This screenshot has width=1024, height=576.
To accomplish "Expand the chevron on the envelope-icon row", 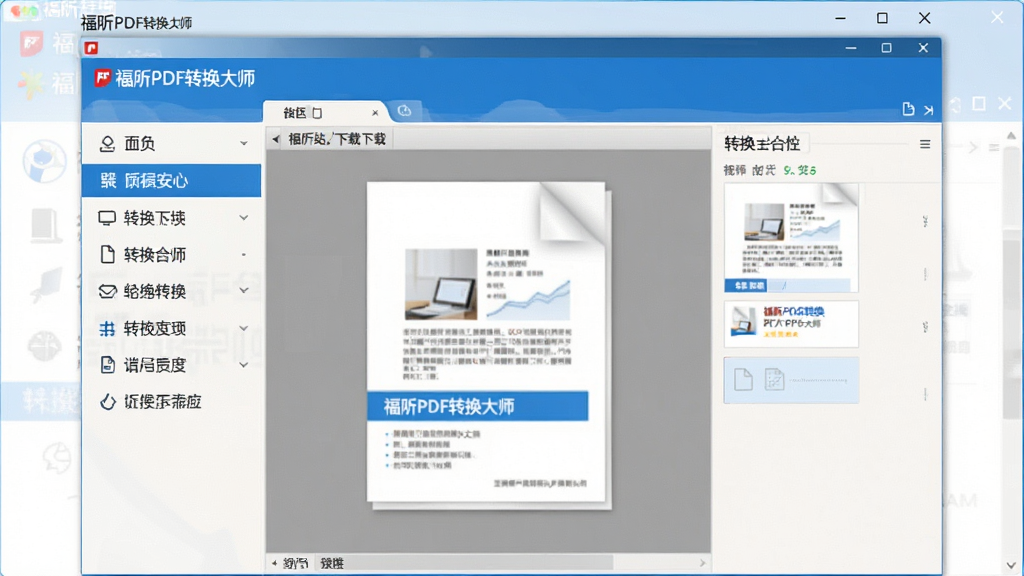I will [244, 291].
